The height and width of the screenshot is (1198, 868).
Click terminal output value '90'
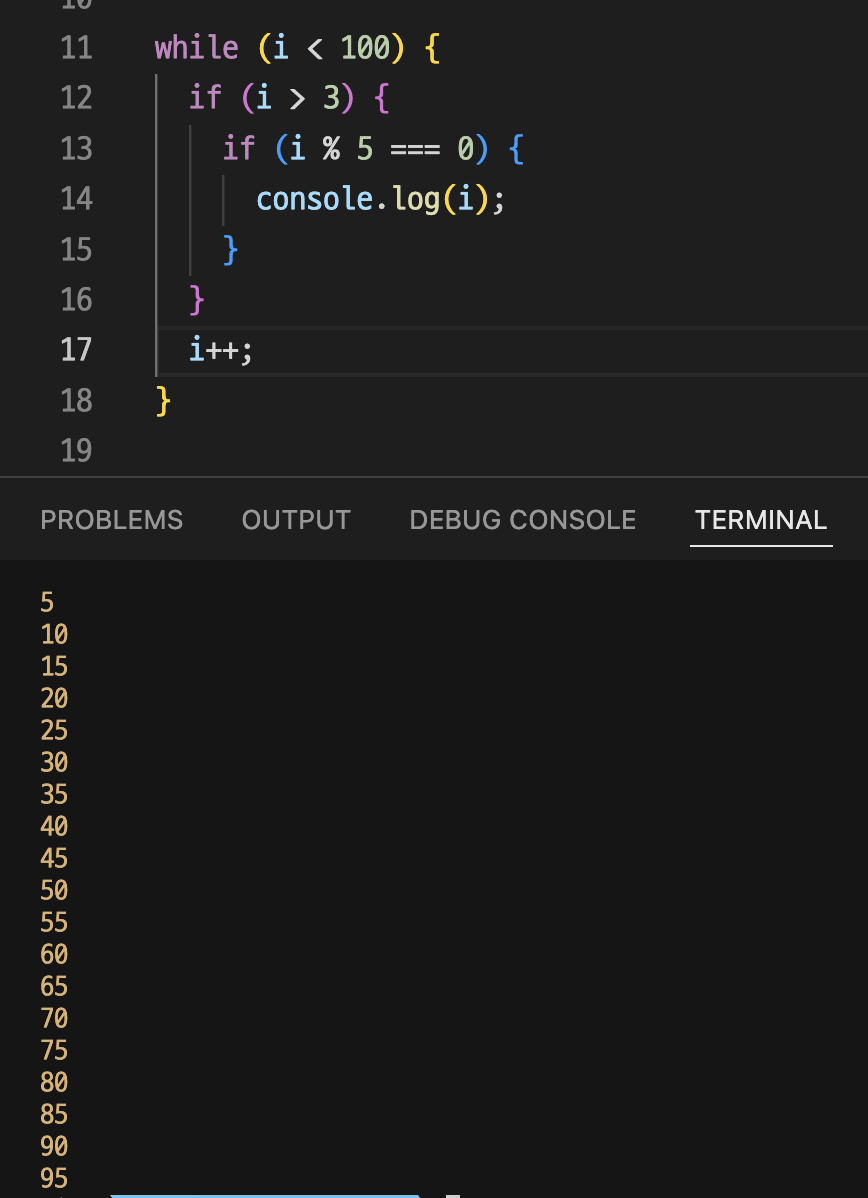coord(54,1147)
